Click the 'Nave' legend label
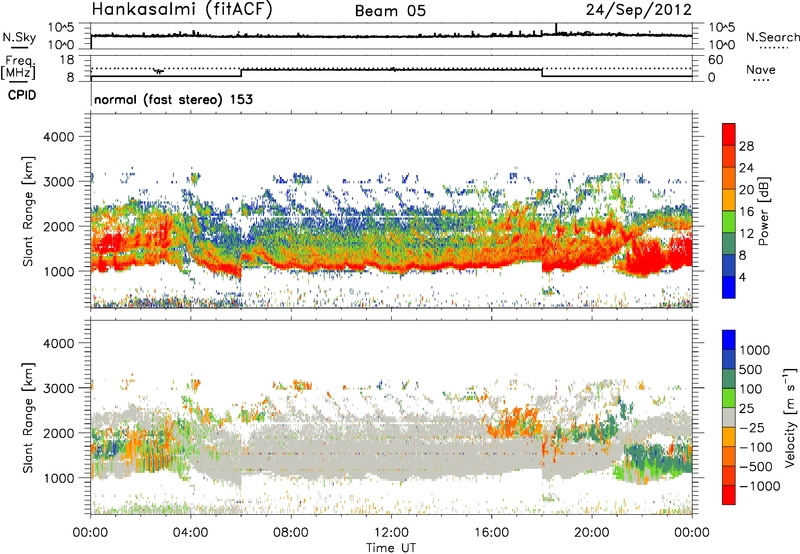 click(761, 70)
